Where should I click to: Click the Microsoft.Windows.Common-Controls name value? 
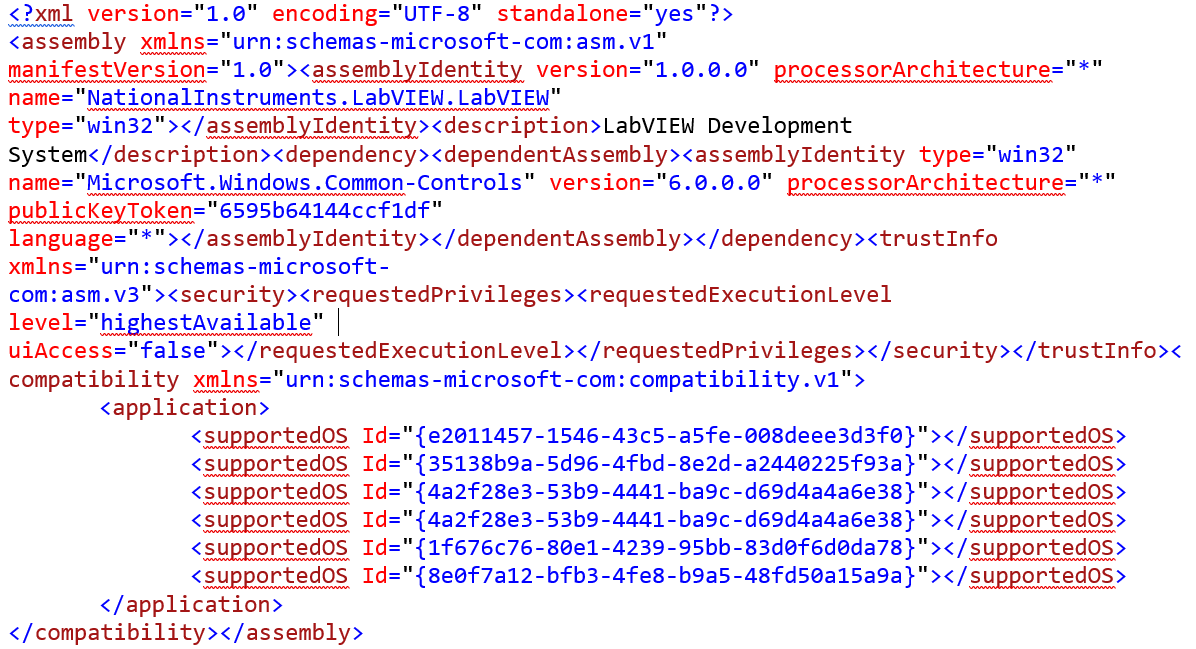304,183
